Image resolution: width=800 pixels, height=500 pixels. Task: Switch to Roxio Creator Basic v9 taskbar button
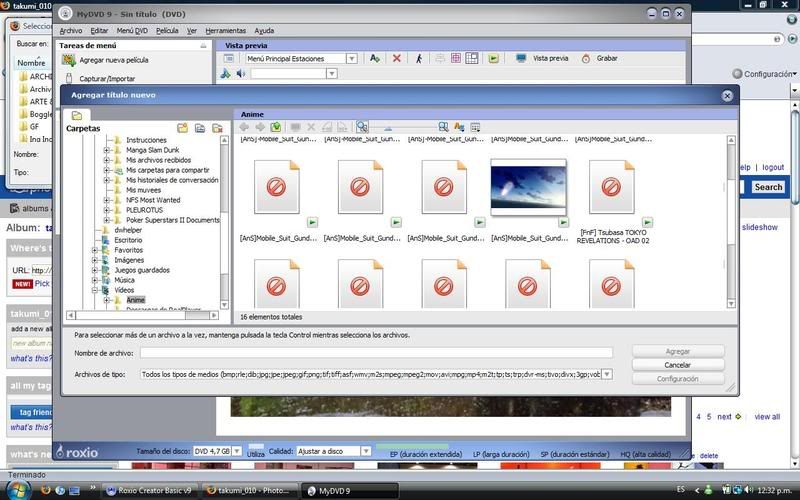click(x=149, y=490)
